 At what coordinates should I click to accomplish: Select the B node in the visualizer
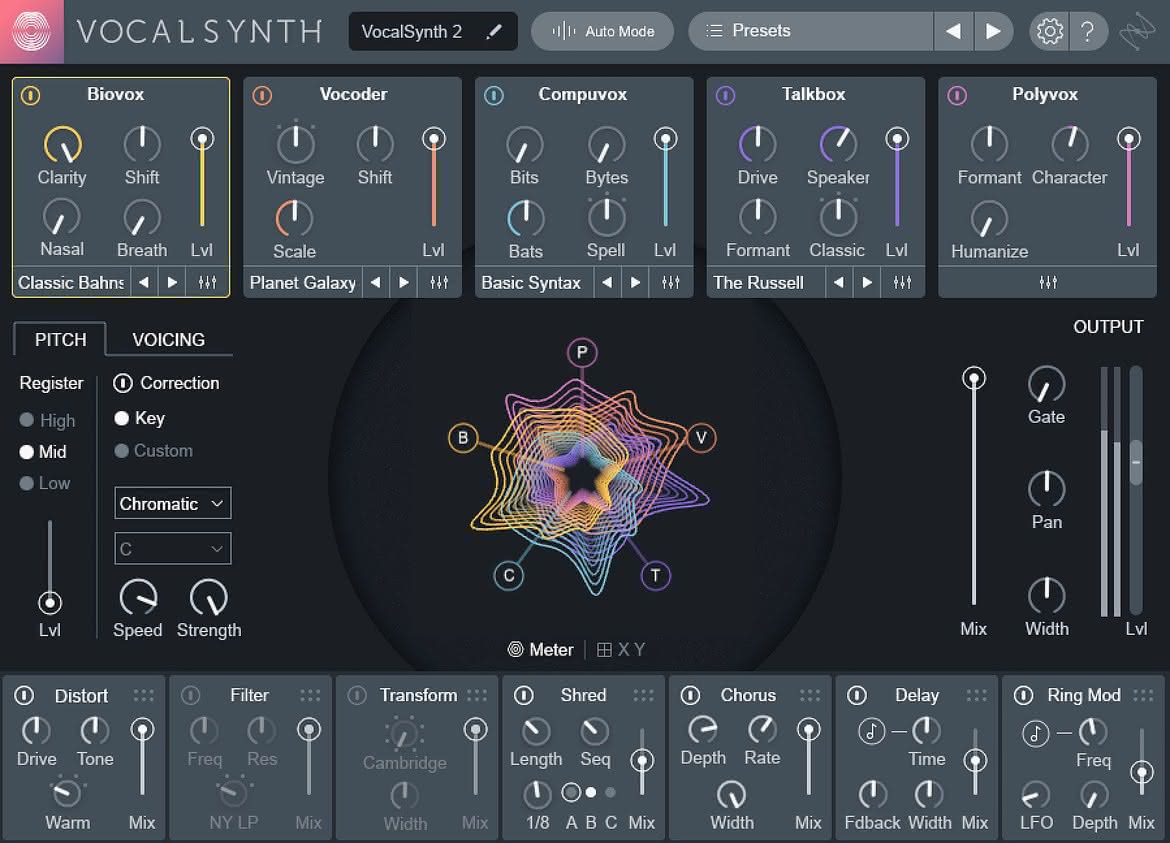[463, 437]
